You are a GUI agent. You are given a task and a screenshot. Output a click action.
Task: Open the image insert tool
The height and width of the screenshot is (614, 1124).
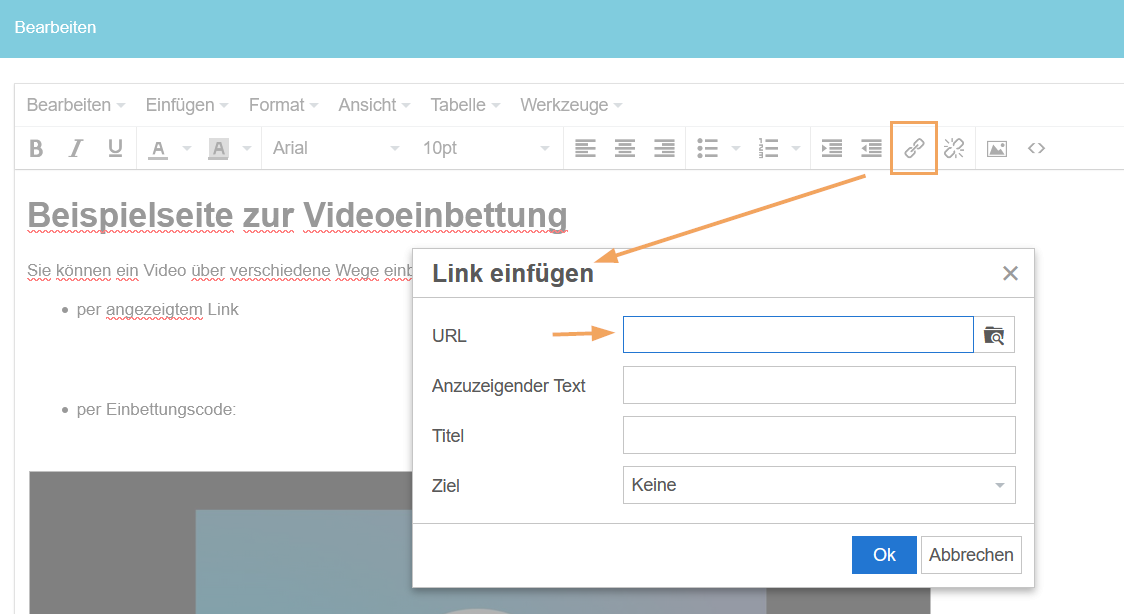(x=996, y=148)
